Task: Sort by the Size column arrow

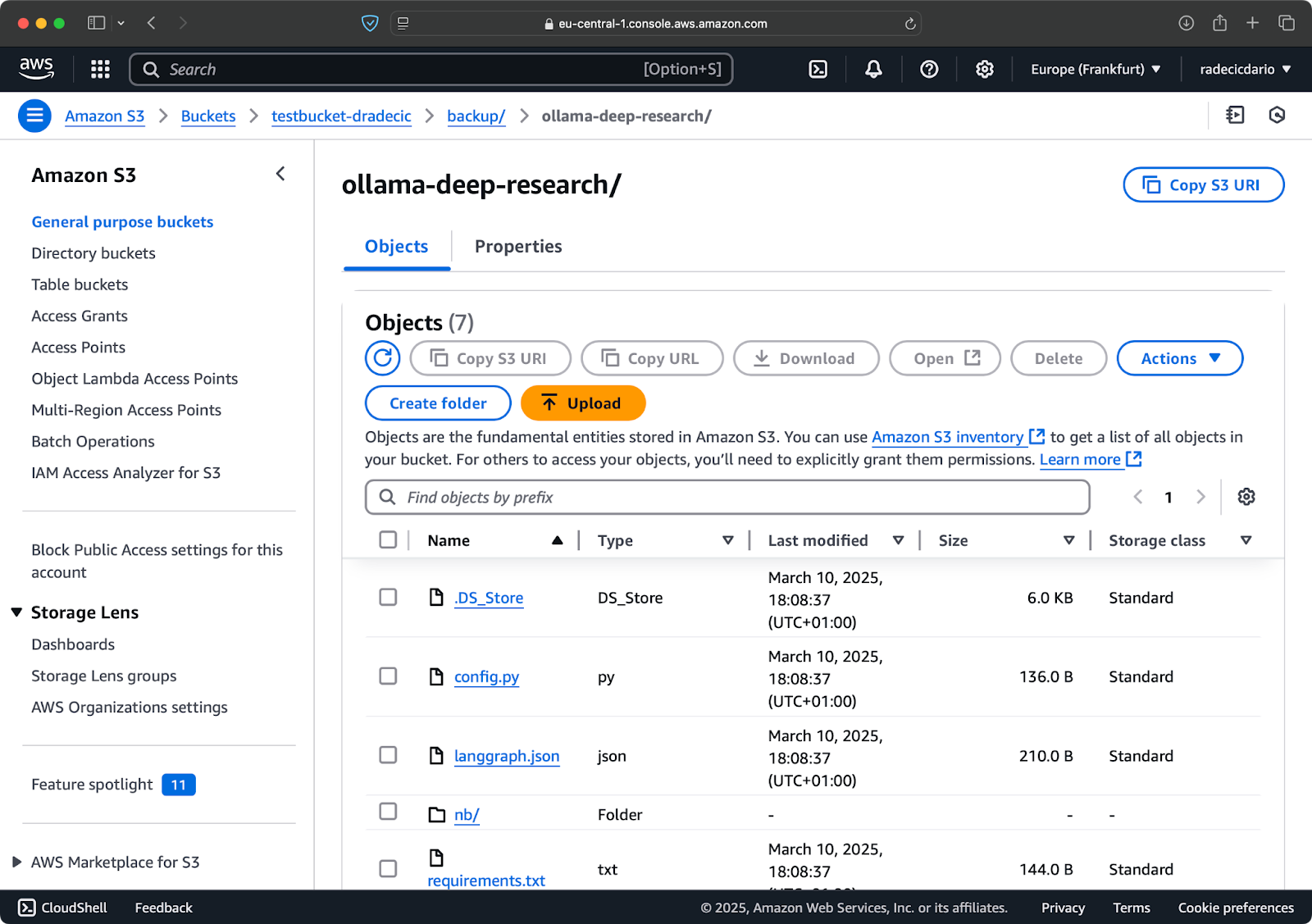Action: click(1068, 540)
